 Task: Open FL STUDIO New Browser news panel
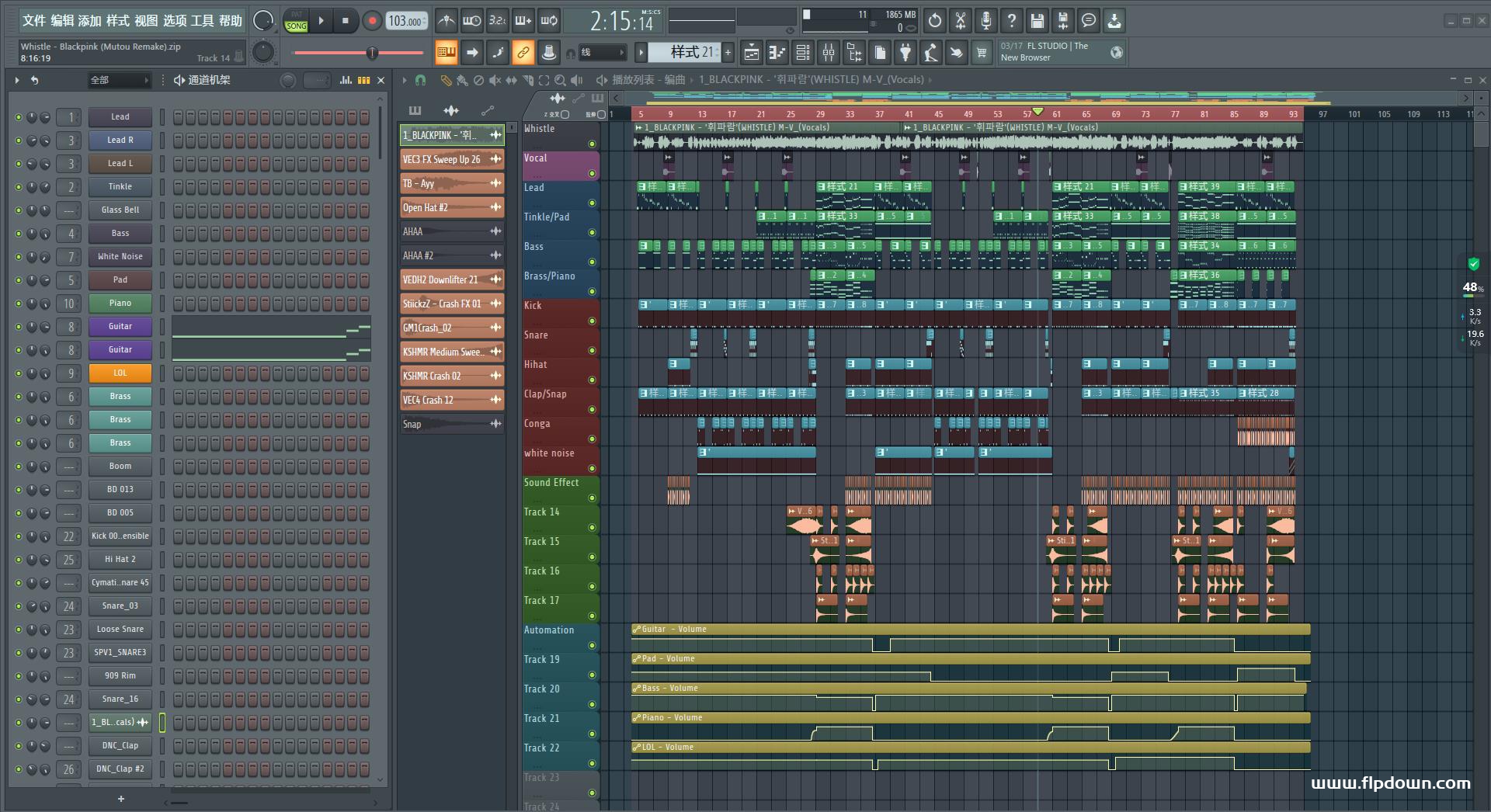click(x=1062, y=52)
